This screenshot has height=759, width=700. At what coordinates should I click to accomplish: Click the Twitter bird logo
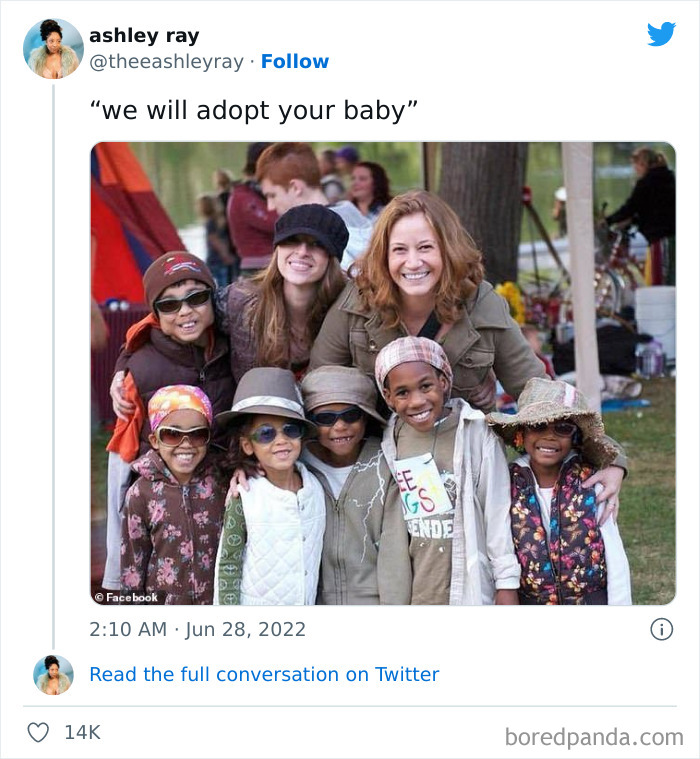[x=661, y=35]
